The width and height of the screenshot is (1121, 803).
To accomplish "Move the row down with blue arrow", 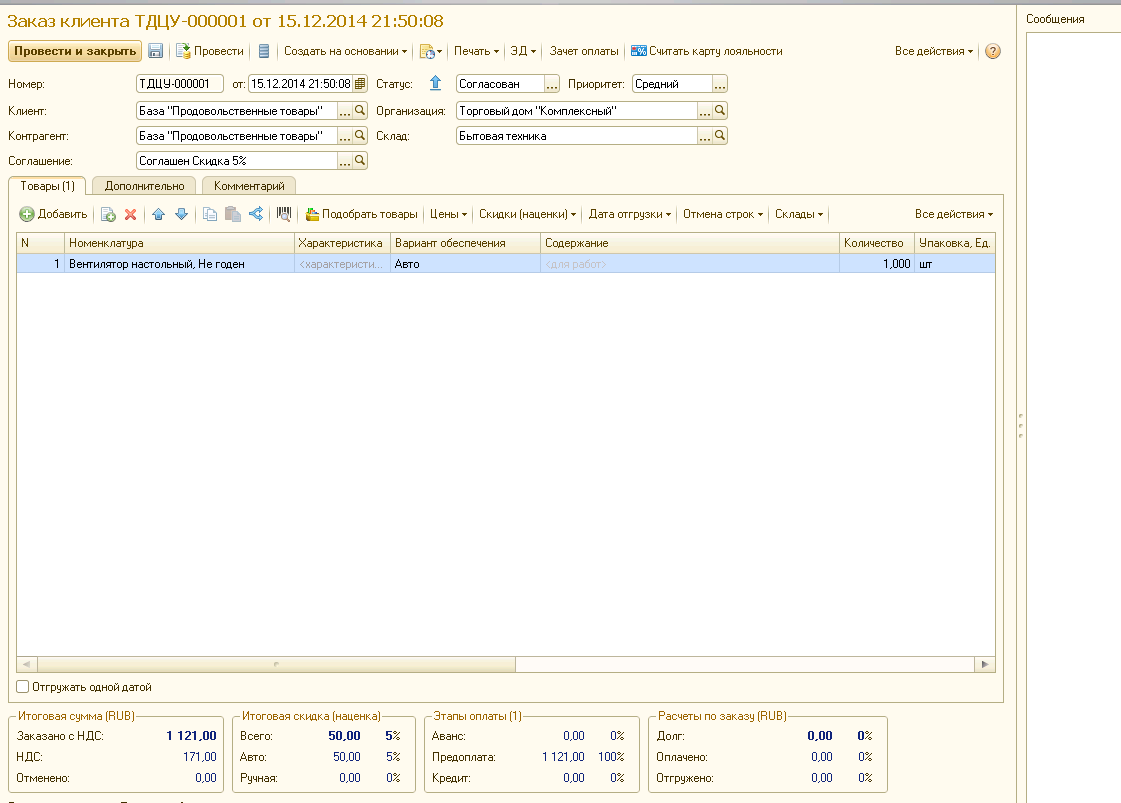I will (x=181, y=214).
